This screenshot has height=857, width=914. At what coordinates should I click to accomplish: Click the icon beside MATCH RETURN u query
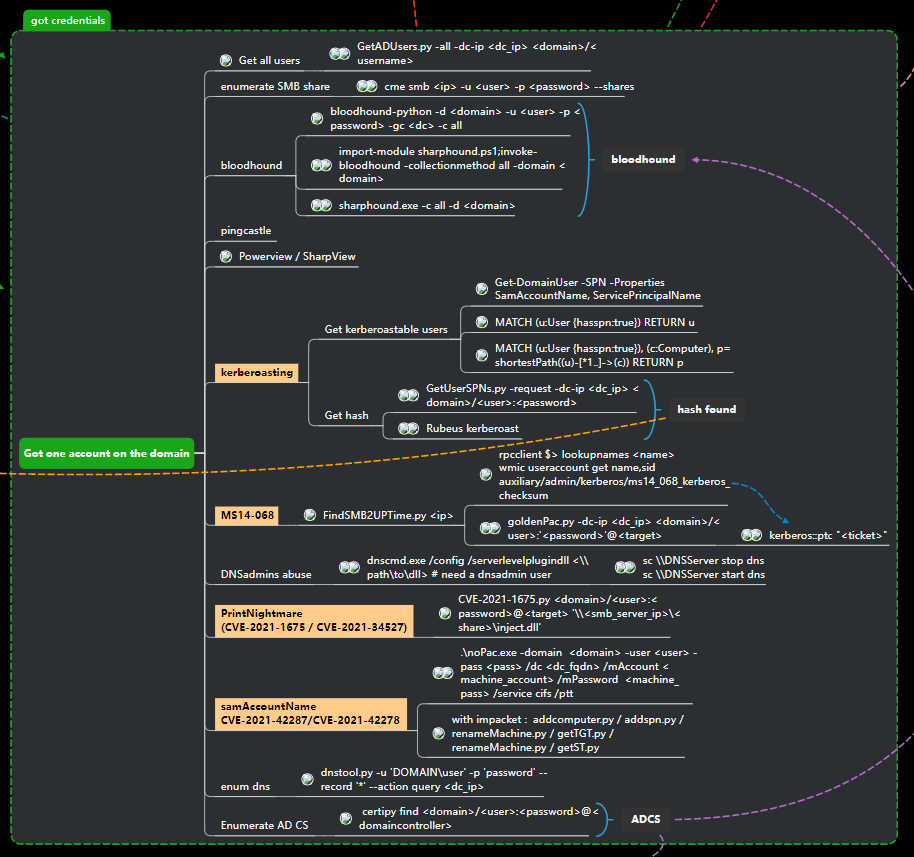481,322
